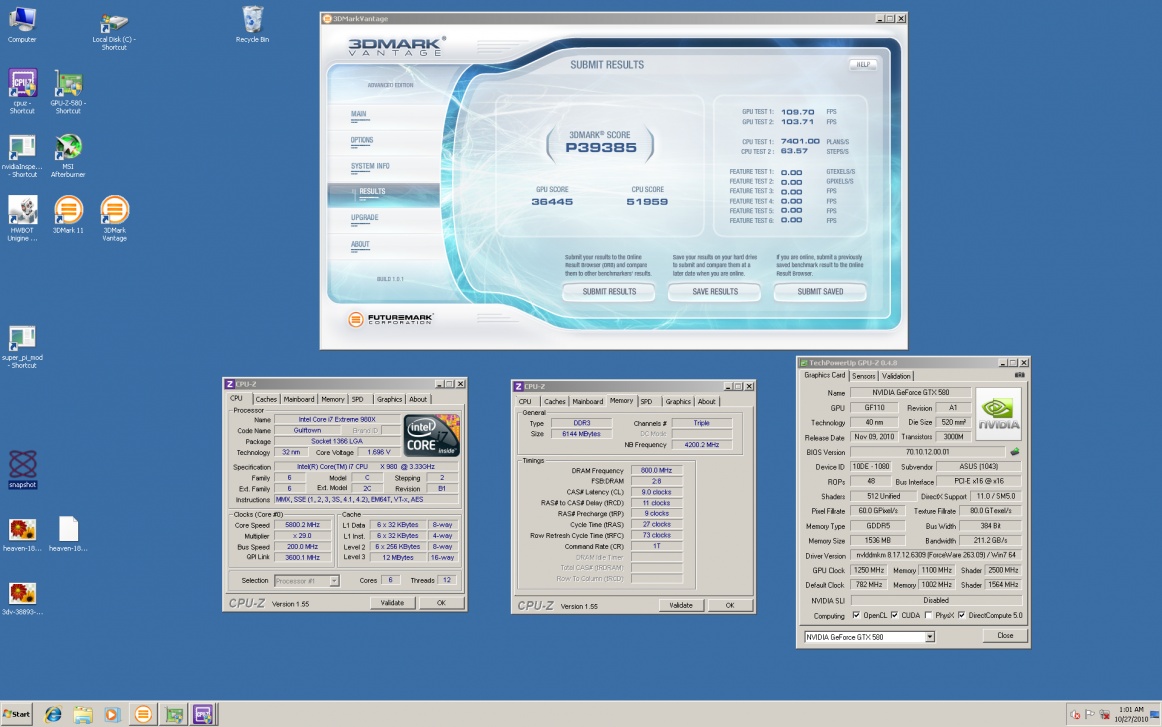The height and width of the screenshot is (727, 1162).
Task: Switch to the Sensors tab in GPU-Z
Action: click(863, 376)
